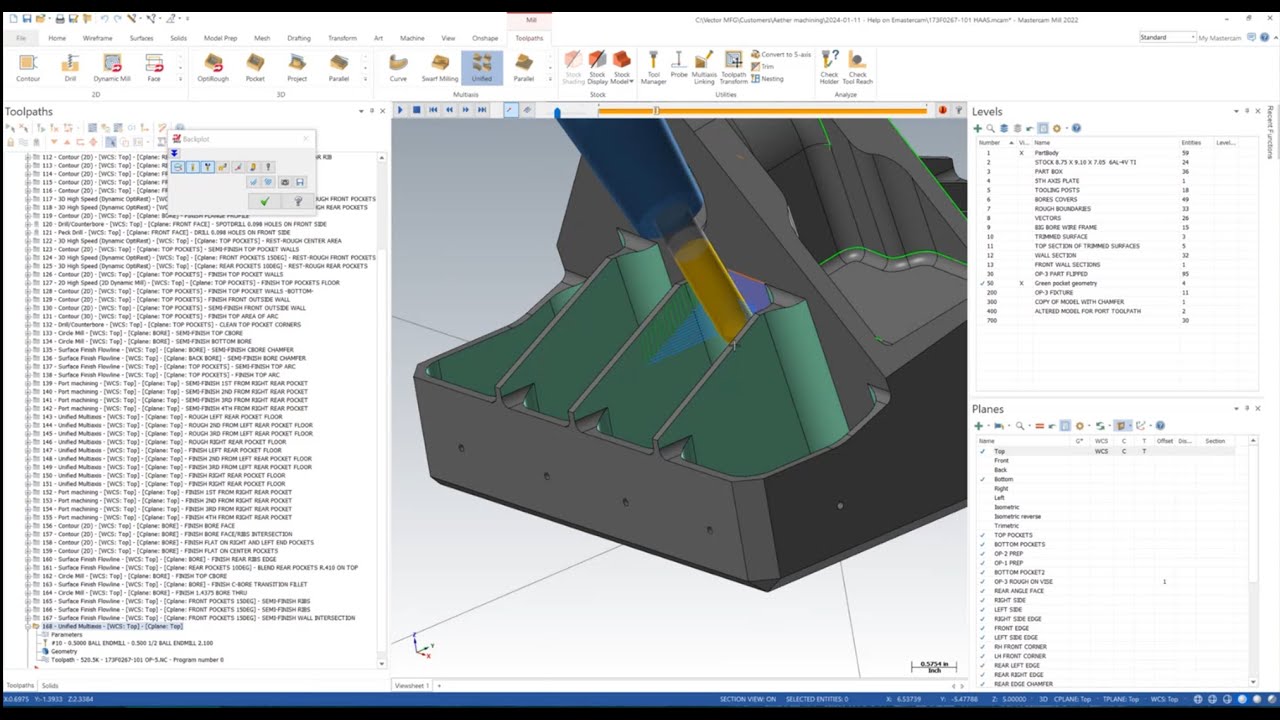Open the OptiRough 3D toolpath
Viewport: 1280px width, 720px height.
point(213,67)
